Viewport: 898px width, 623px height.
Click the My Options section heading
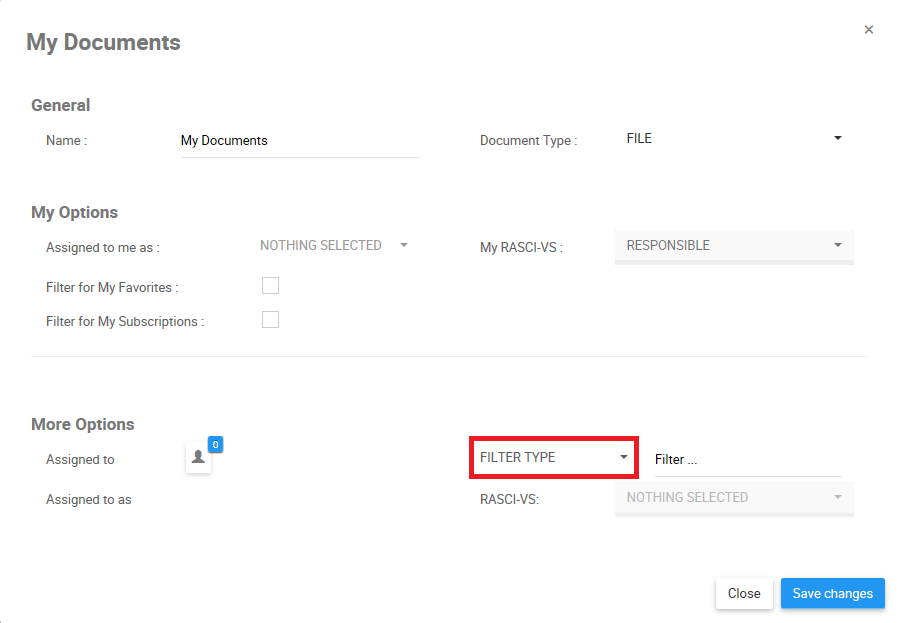click(75, 212)
